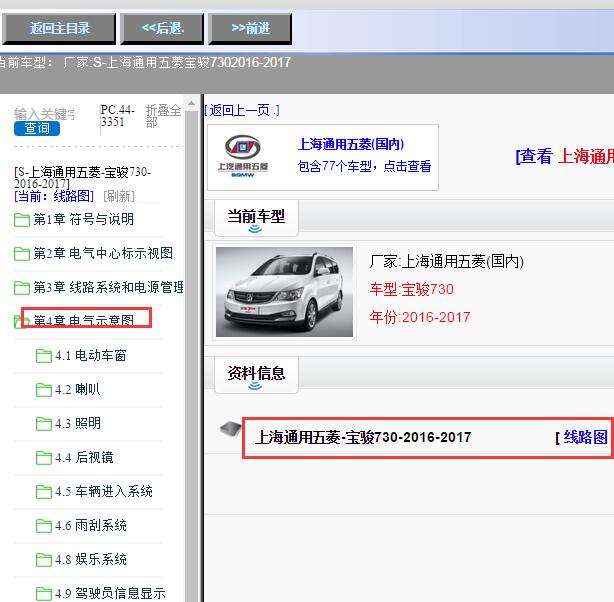Click folder icon beside 4.9 驾驶员信息显示
614x602 pixels.
coord(44,594)
